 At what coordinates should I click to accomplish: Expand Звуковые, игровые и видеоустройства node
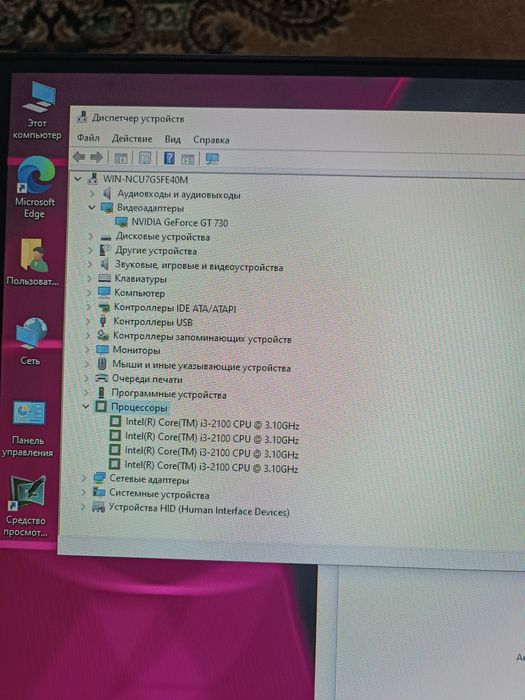[90, 264]
